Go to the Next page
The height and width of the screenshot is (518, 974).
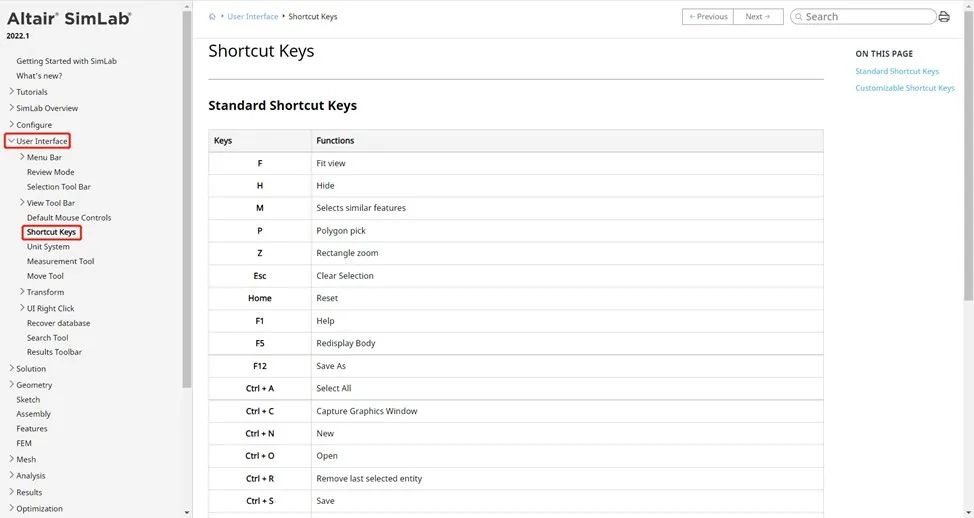click(757, 17)
